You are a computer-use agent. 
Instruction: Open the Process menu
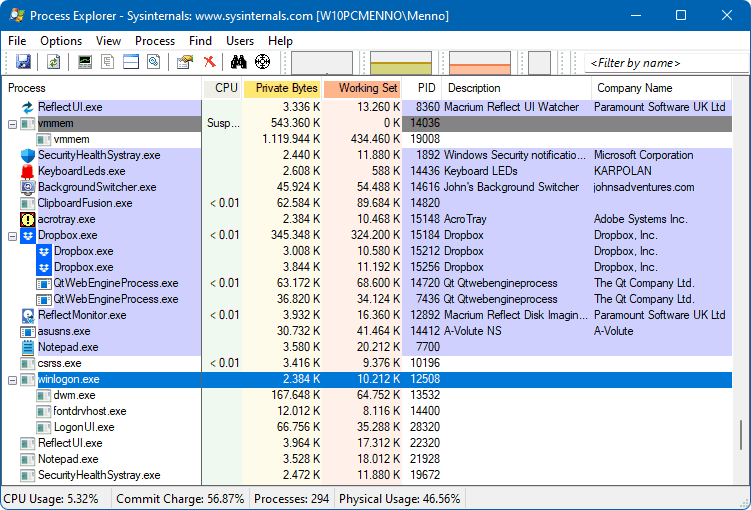[155, 41]
